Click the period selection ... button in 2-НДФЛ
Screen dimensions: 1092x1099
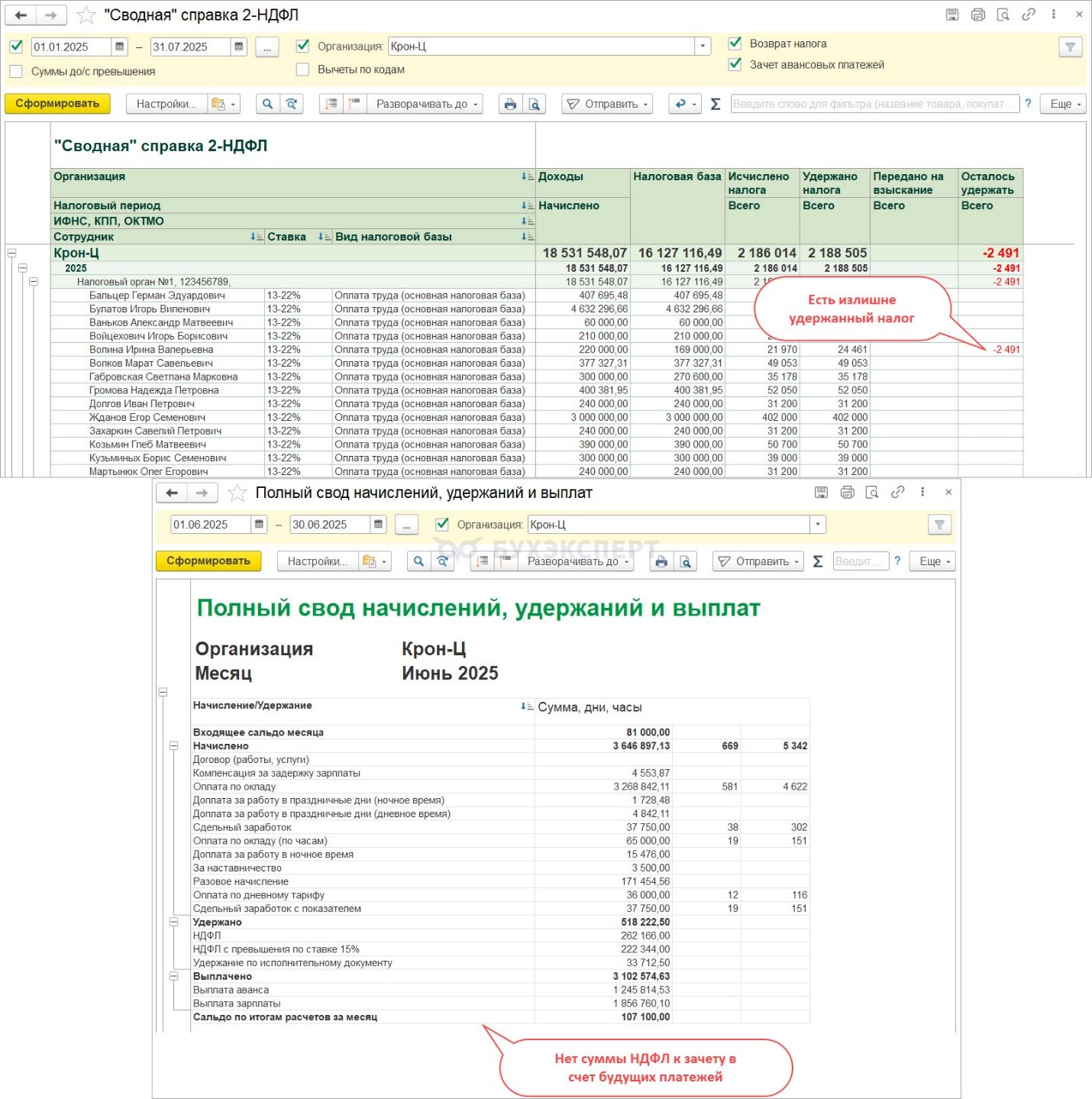tap(267, 47)
